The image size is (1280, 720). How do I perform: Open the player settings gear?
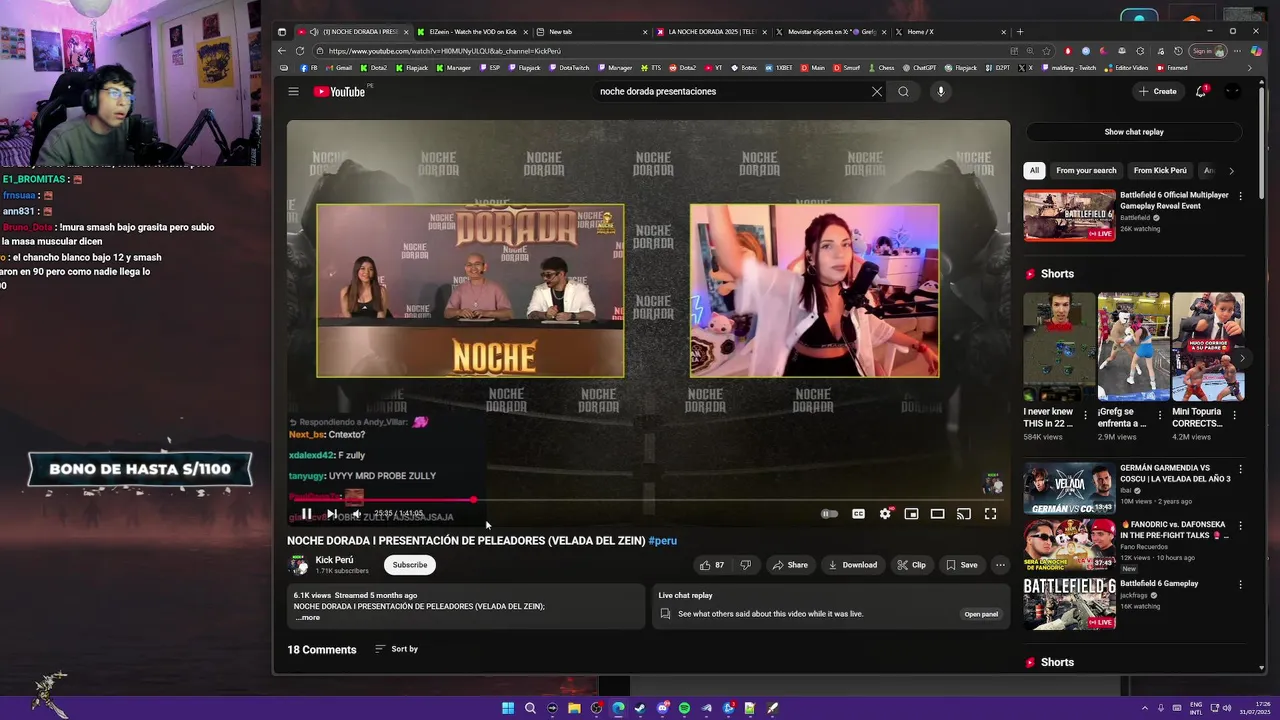tap(885, 514)
